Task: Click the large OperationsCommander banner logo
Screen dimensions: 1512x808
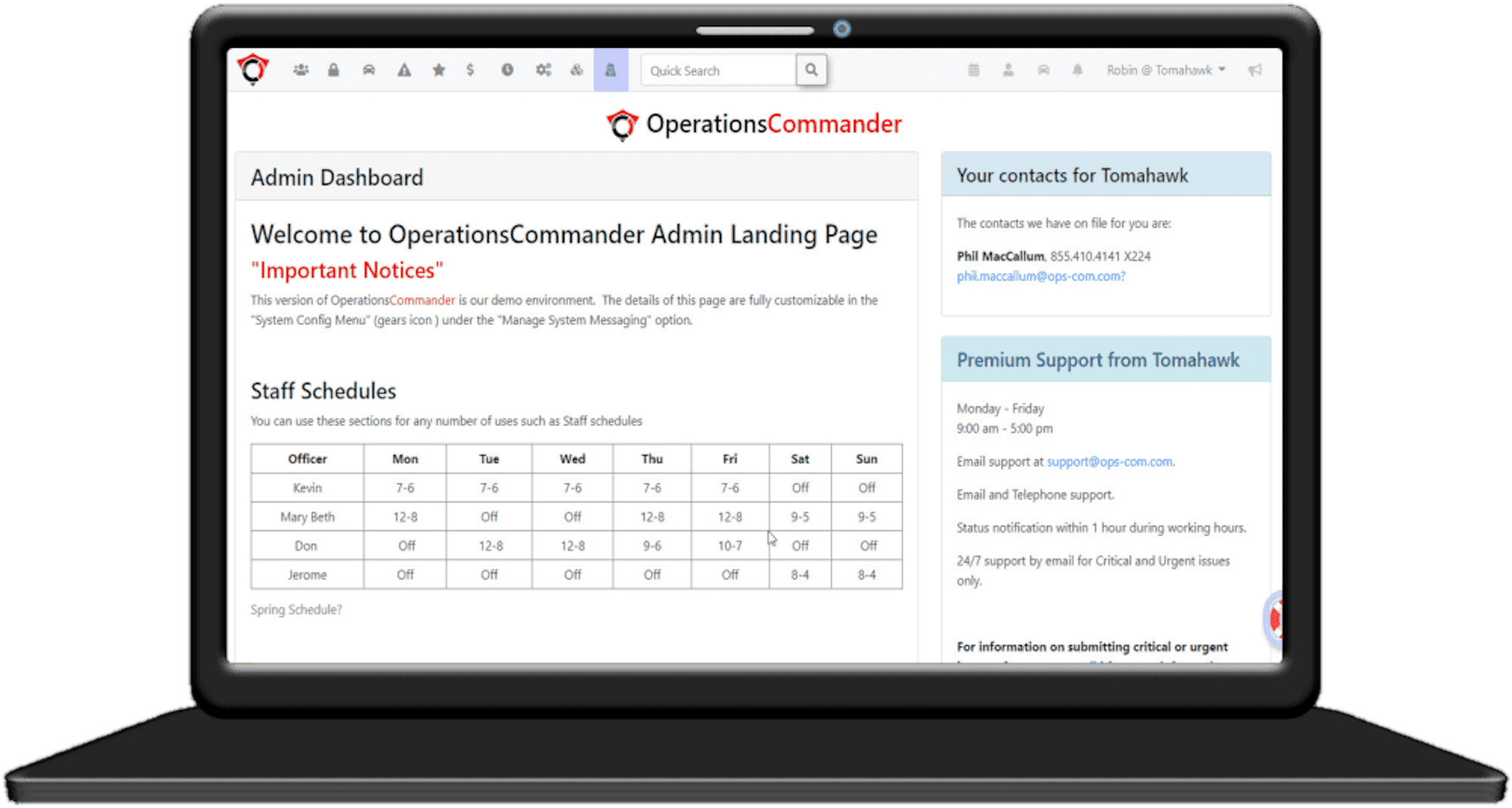Action: 754,125
